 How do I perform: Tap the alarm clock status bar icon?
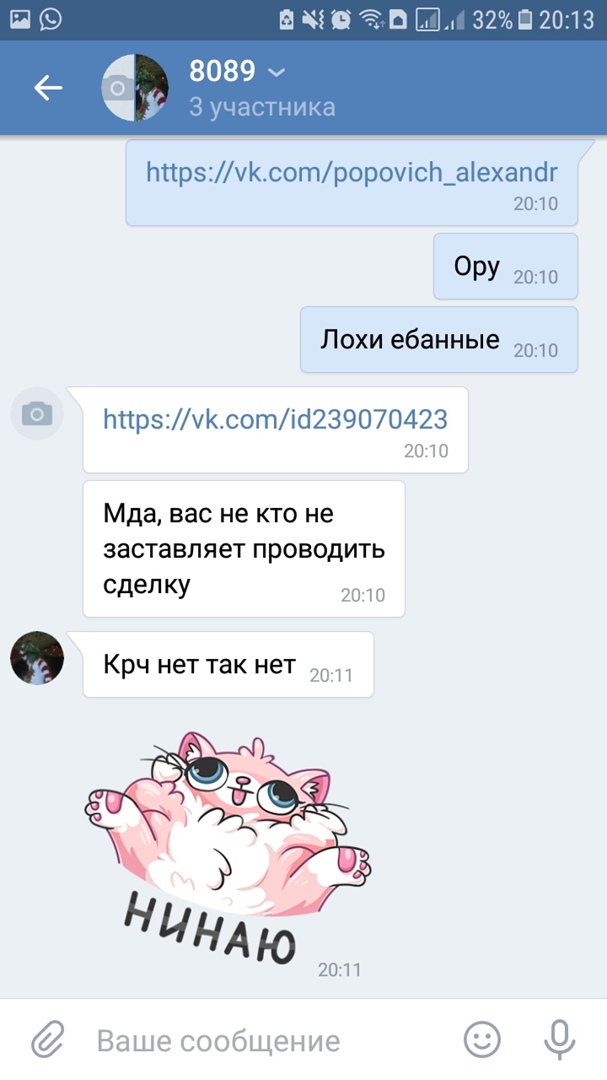(340, 20)
